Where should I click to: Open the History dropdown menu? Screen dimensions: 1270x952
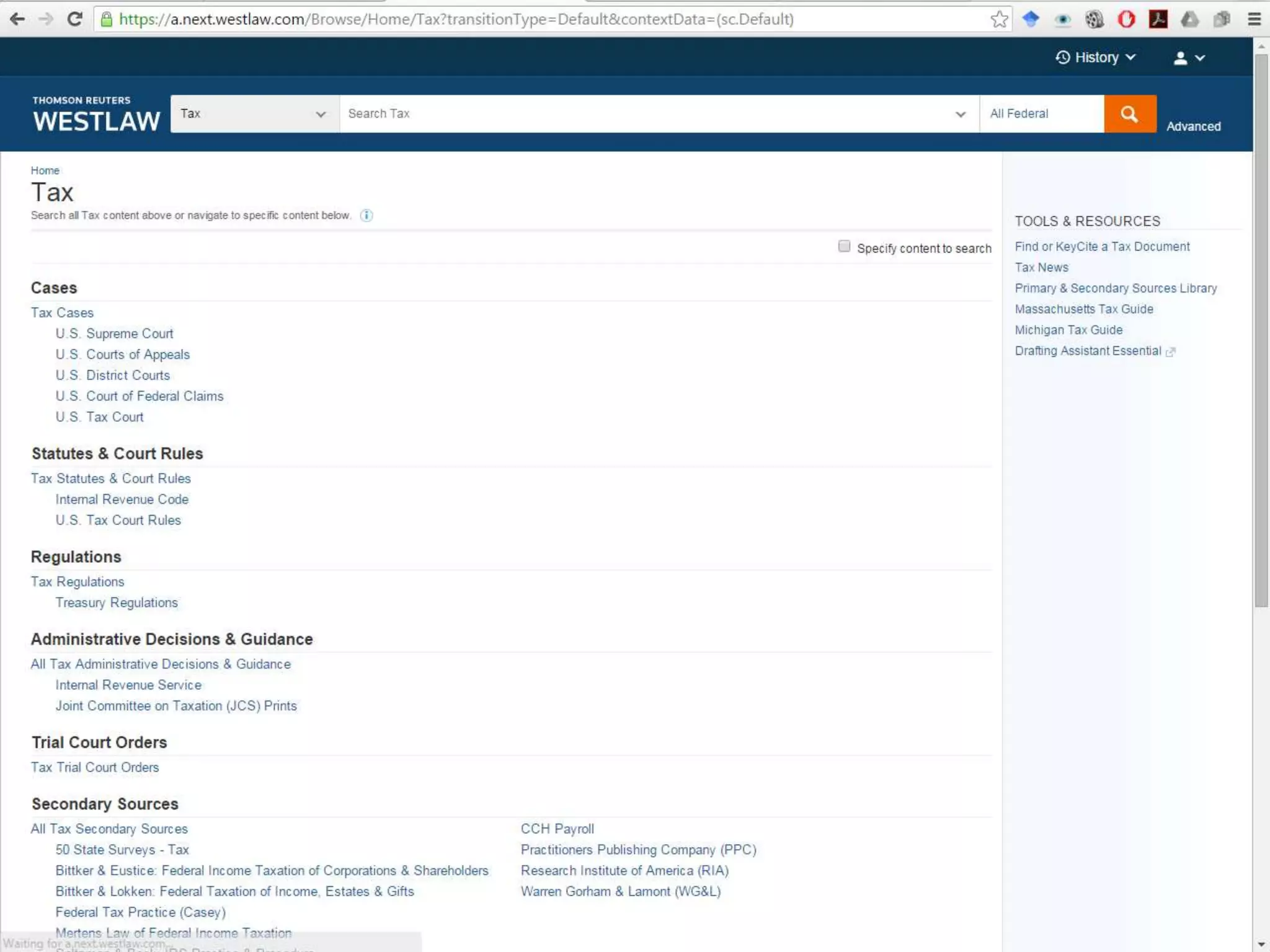coord(1096,58)
